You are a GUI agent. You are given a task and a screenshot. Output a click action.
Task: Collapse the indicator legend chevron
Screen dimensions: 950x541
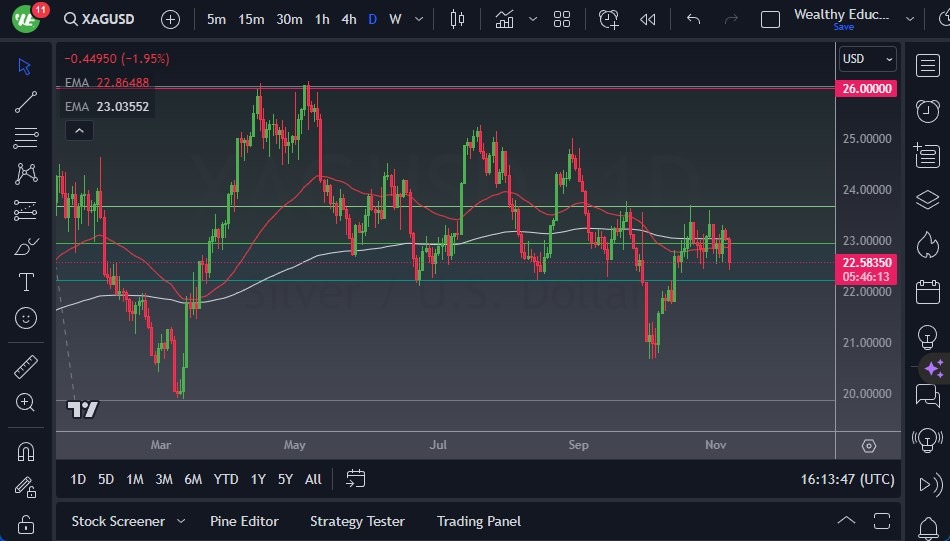(x=78, y=130)
